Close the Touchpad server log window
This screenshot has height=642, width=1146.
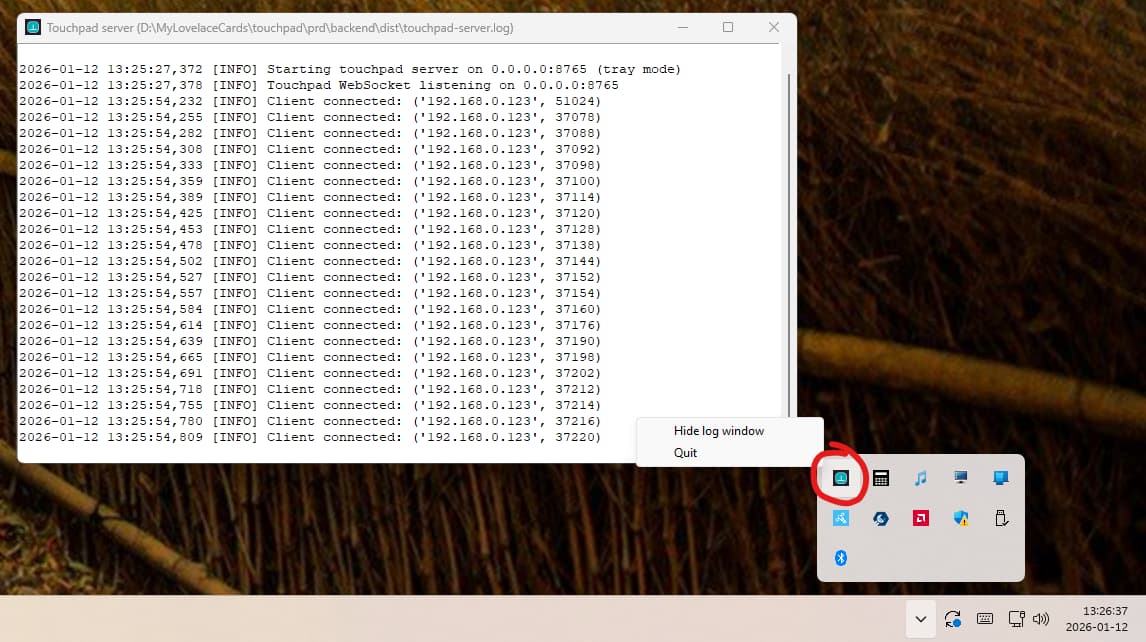pyautogui.click(x=774, y=28)
